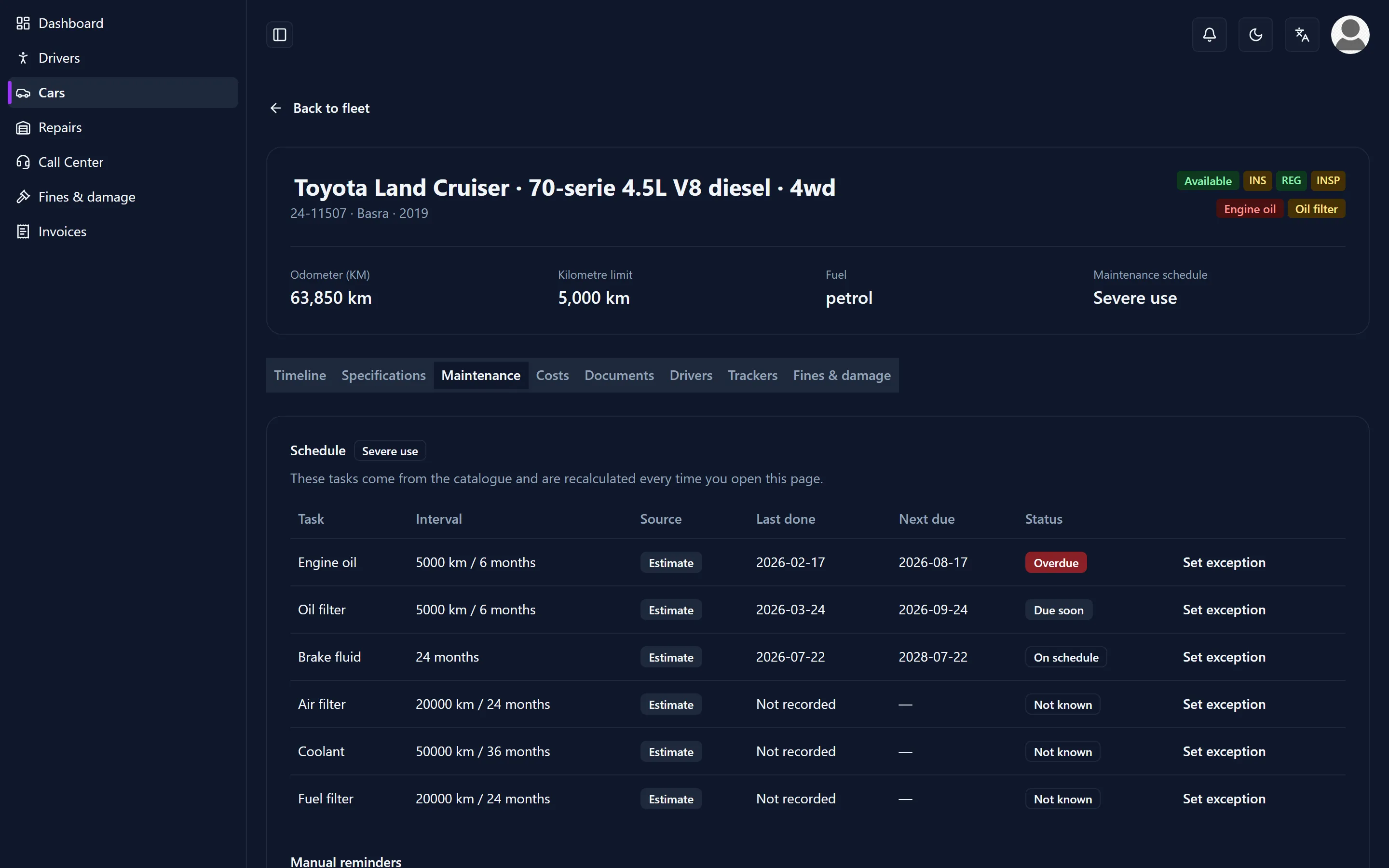Click the Status column header
The height and width of the screenshot is (868, 1389).
(x=1044, y=519)
